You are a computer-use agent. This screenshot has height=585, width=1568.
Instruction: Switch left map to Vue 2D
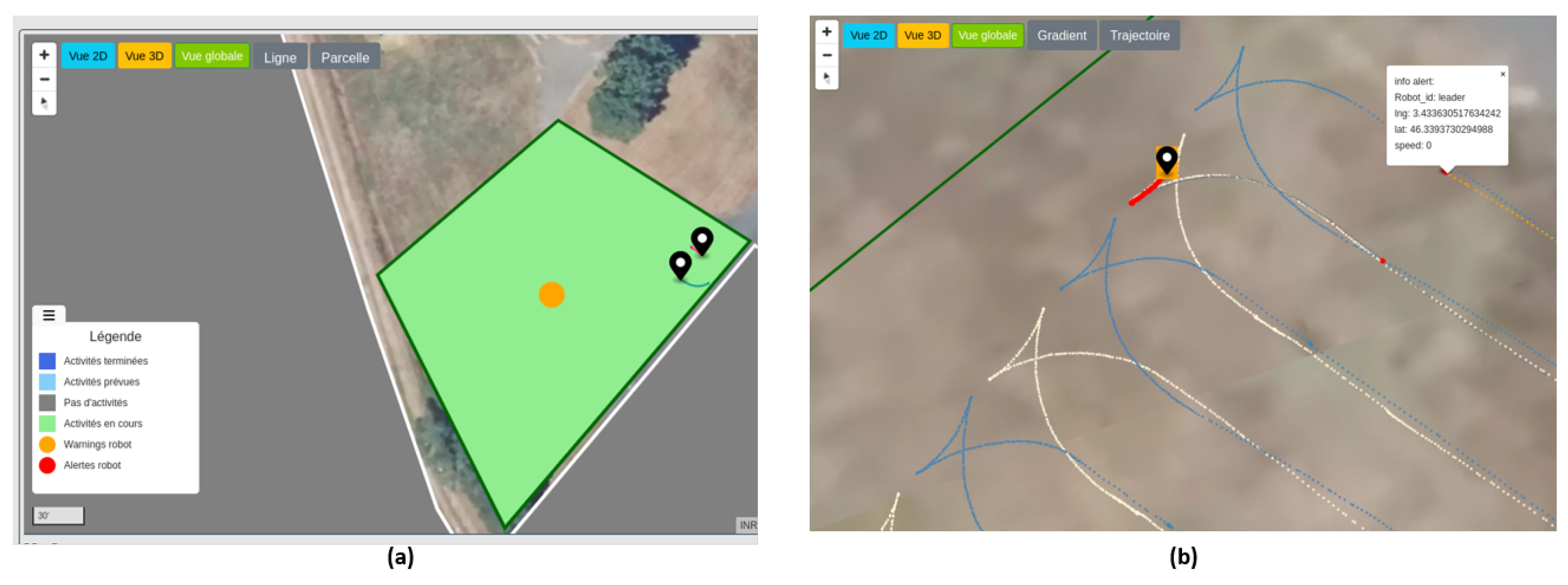88,56
